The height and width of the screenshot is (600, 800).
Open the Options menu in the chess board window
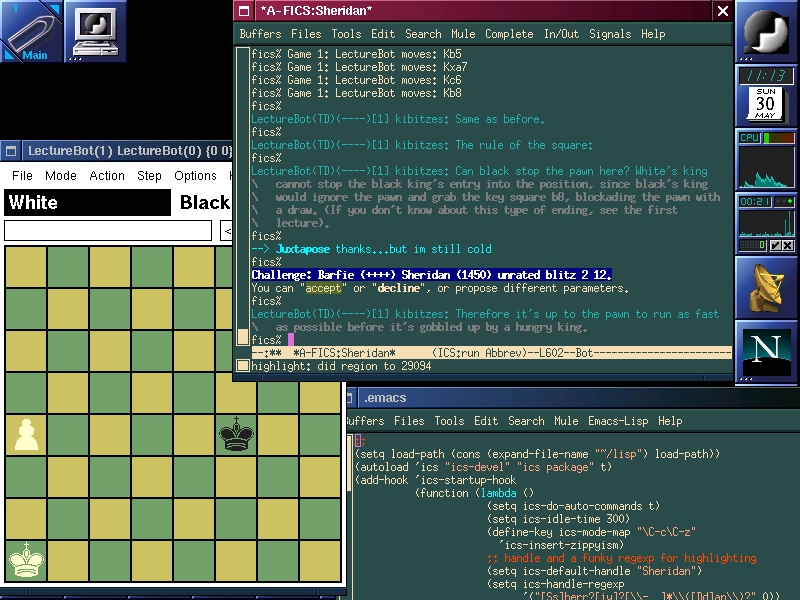[x=195, y=176]
